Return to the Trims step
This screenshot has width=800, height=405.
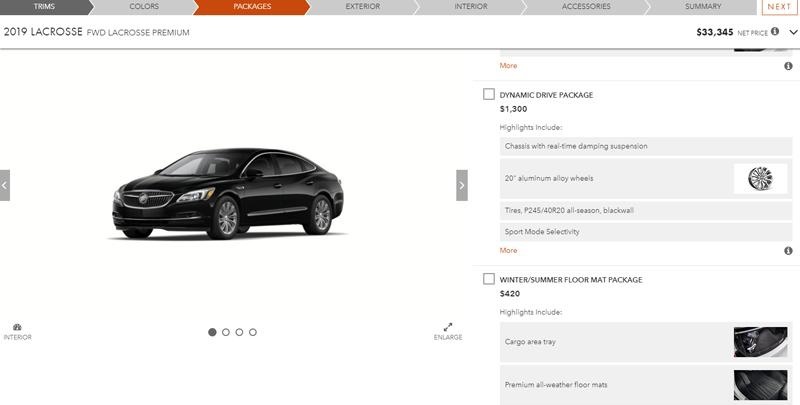tap(44, 7)
